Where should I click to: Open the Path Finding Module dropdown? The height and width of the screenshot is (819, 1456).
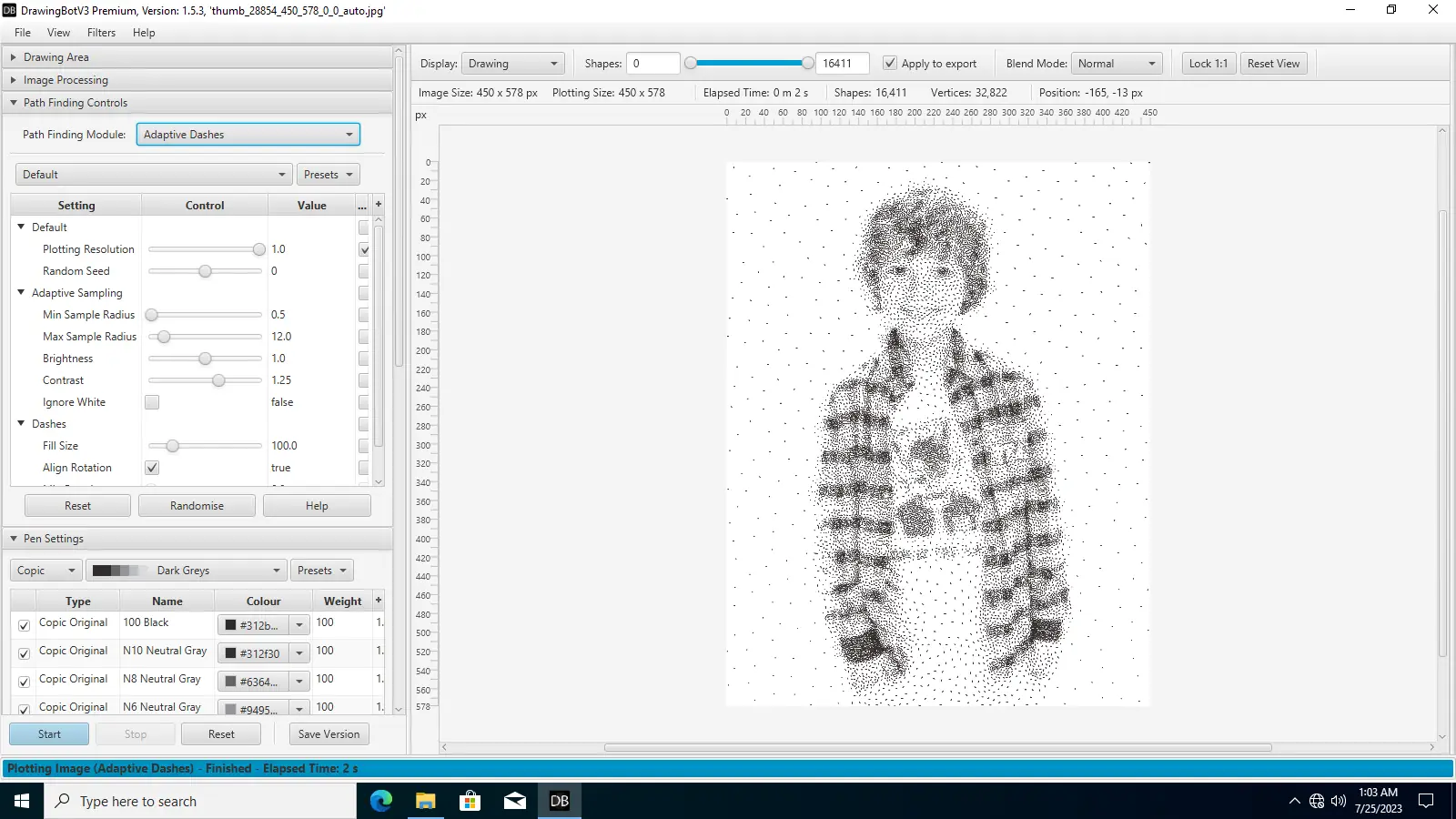tap(248, 135)
